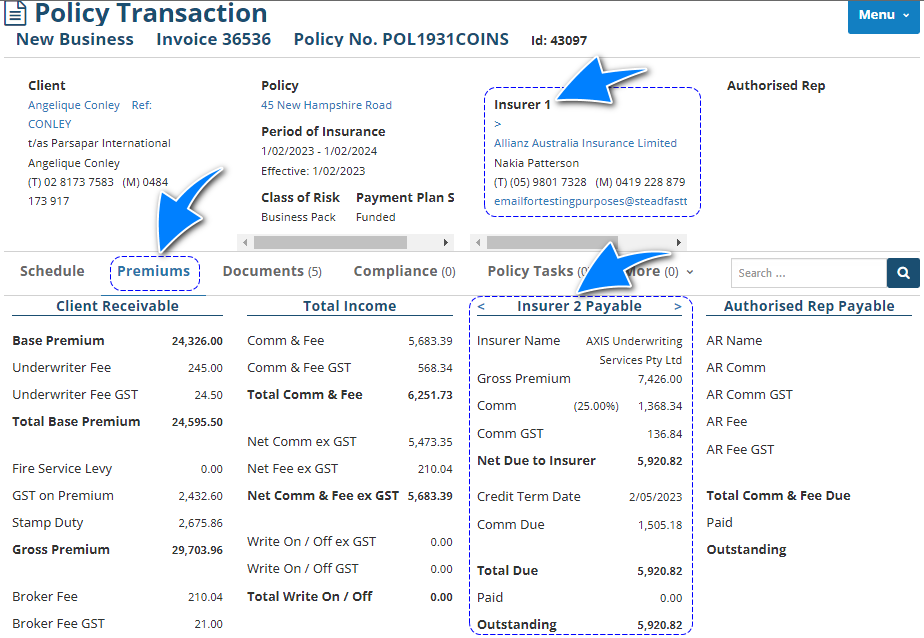Open 45 New Hampshire Road policy link
Image resolution: width=924 pixels, height=638 pixels.
pos(326,105)
